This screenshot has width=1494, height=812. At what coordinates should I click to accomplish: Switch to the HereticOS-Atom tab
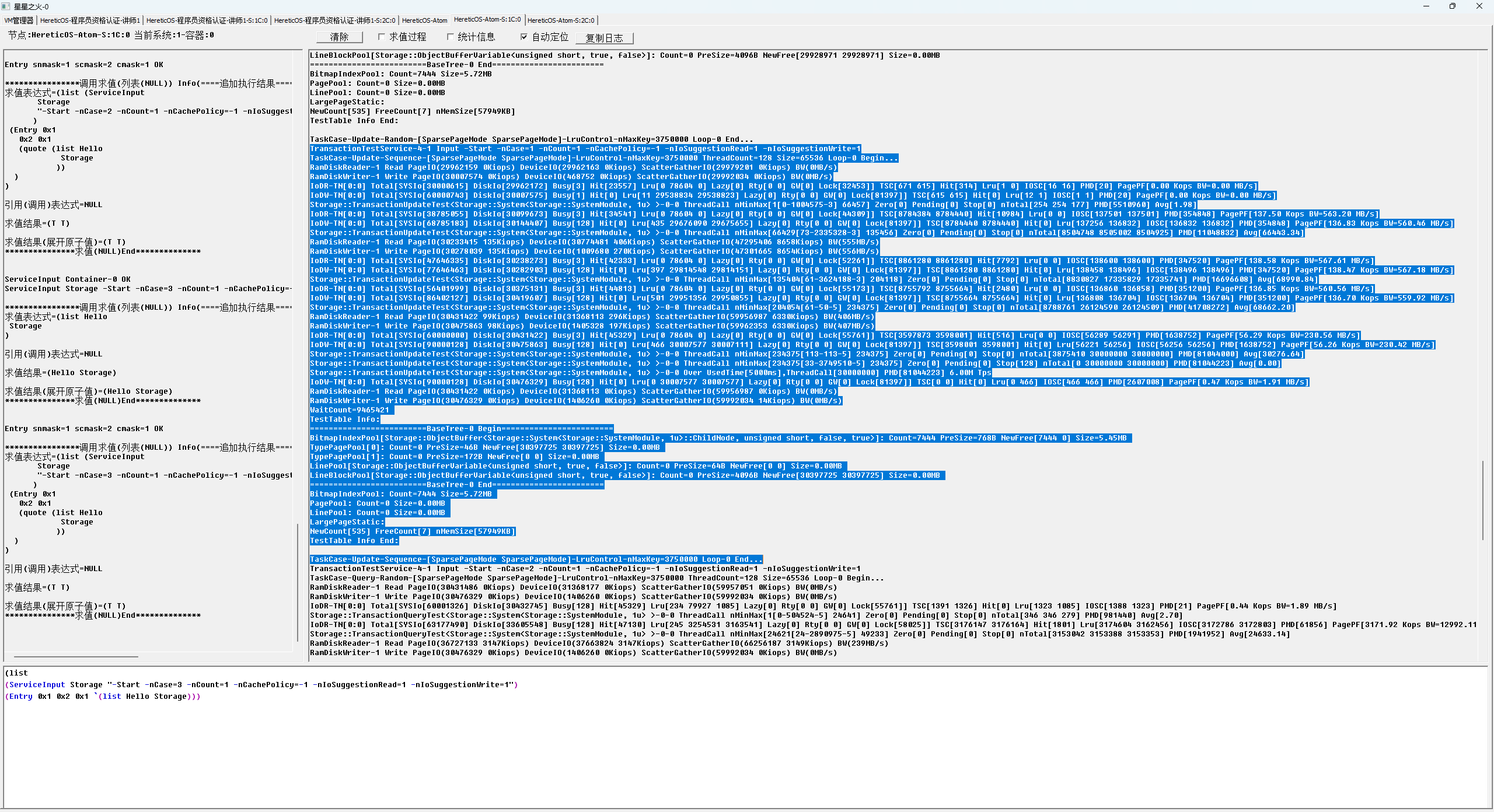[x=424, y=20]
